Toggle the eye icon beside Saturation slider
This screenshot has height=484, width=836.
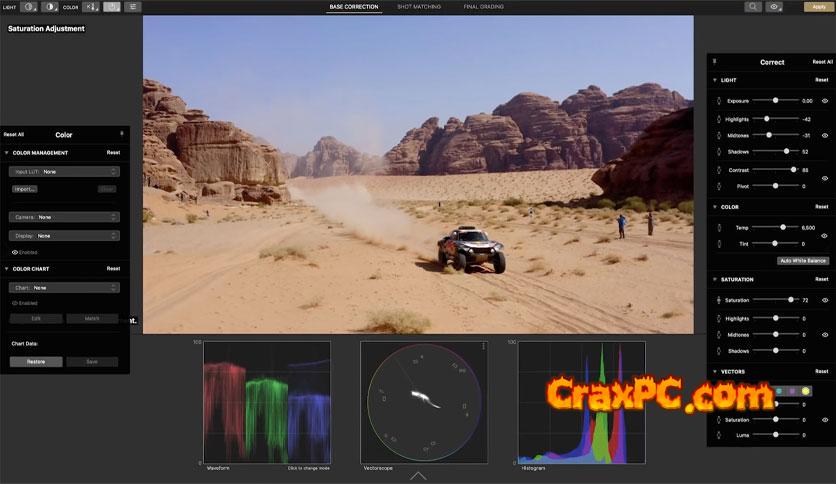click(x=825, y=300)
